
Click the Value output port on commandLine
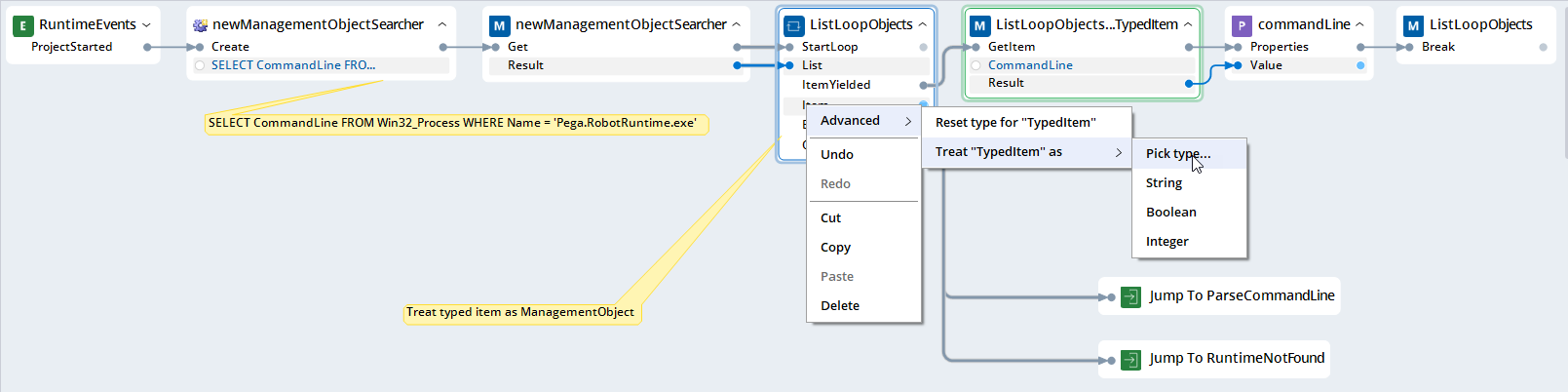(x=1360, y=65)
